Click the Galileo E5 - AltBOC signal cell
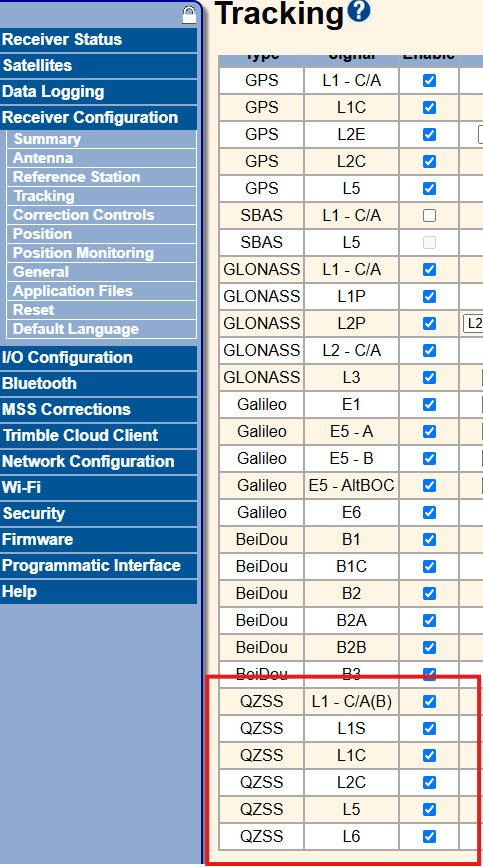The image size is (483, 867). [351, 485]
